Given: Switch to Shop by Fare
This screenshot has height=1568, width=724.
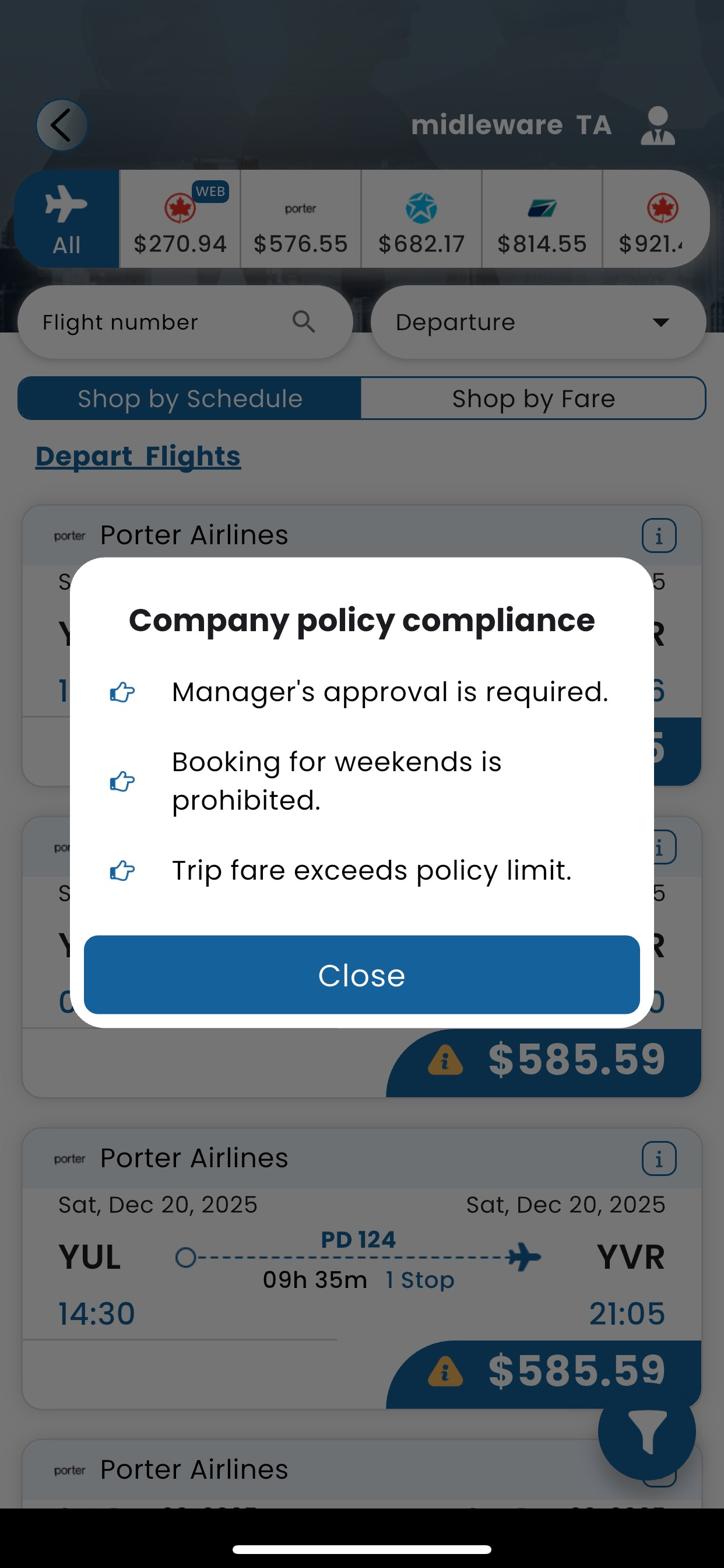Looking at the screenshot, I should [533, 398].
